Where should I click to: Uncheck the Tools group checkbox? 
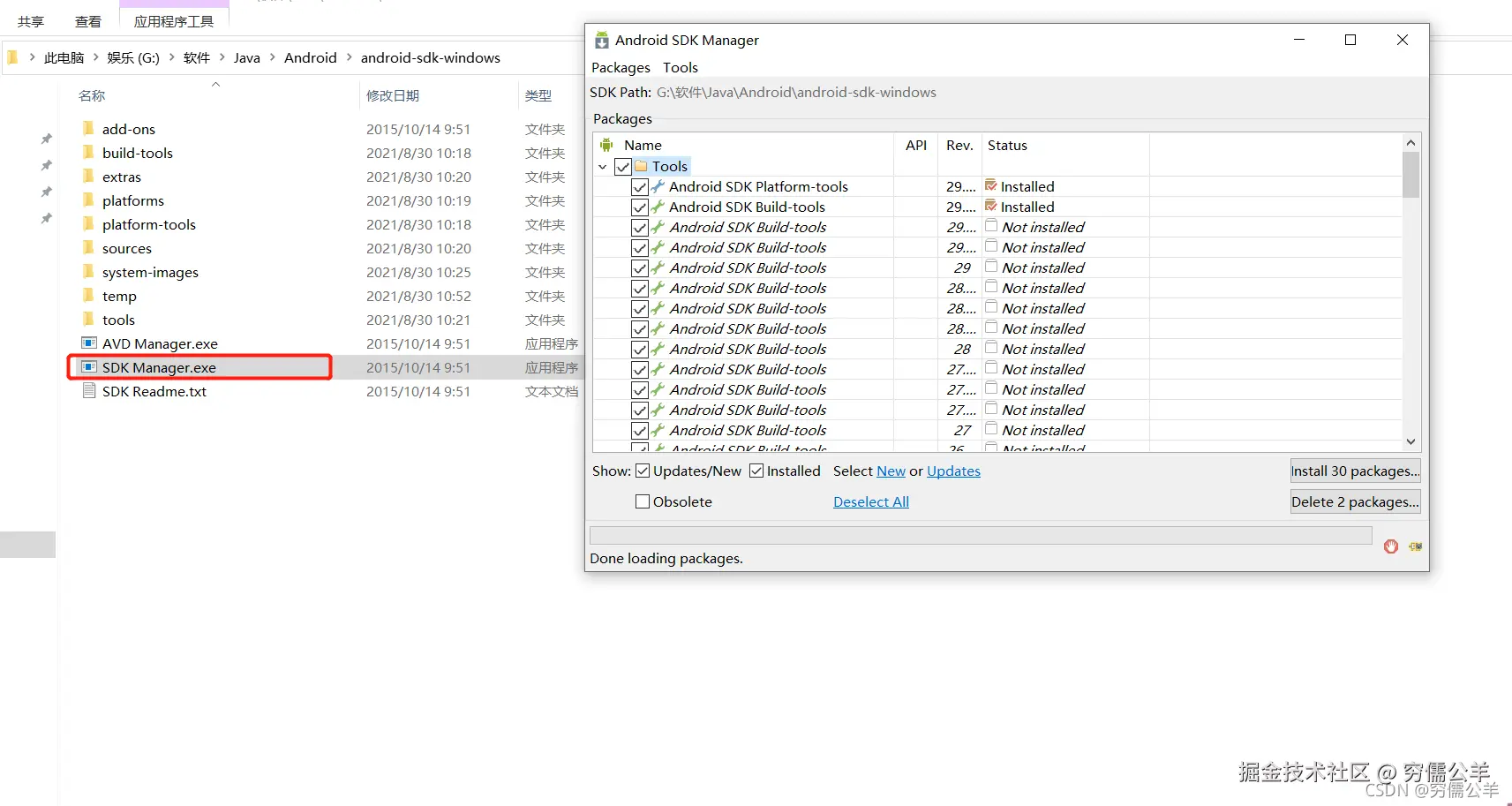[623, 166]
